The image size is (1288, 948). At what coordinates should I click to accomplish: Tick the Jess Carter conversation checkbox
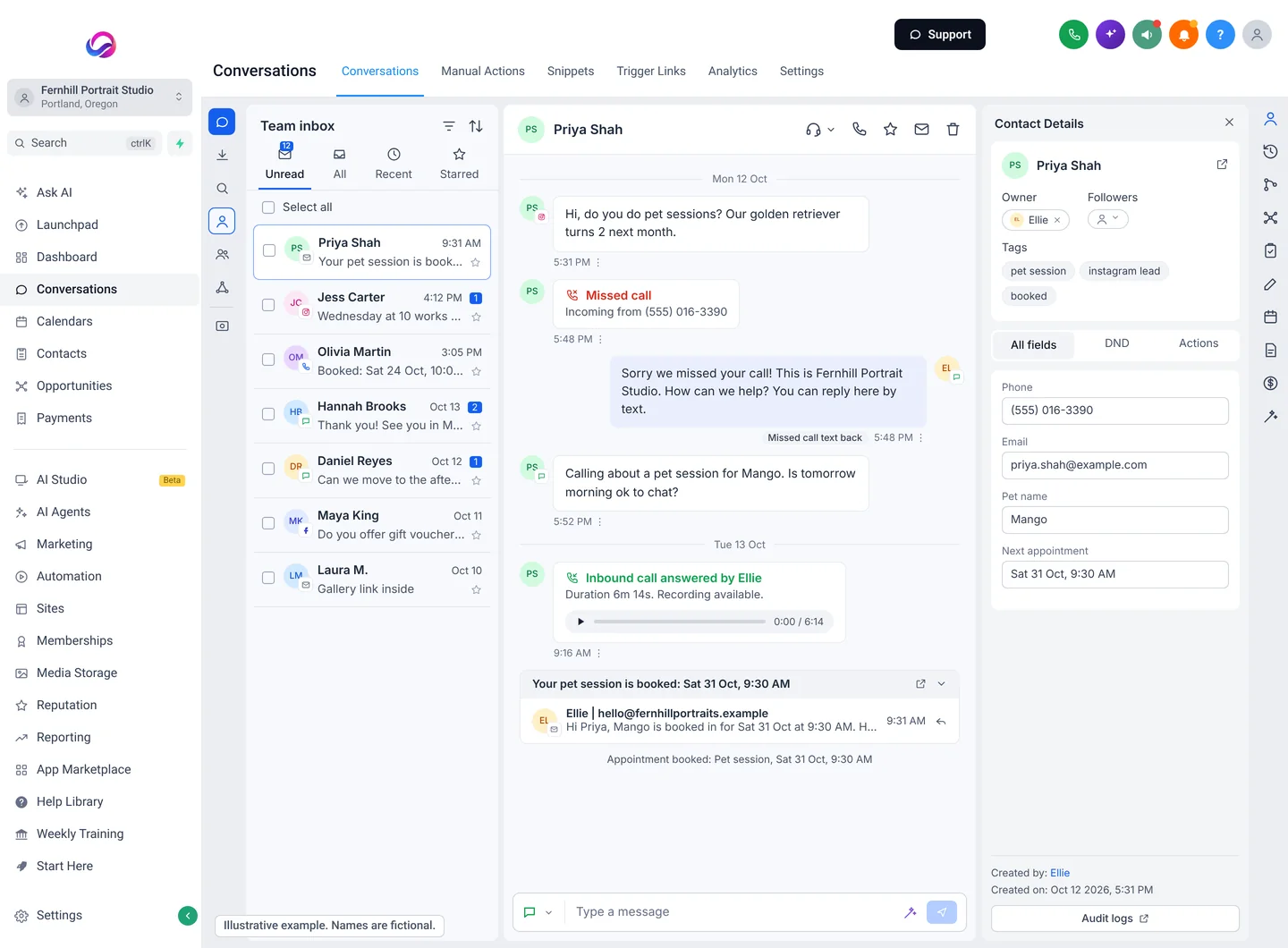pyautogui.click(x=267, y=305)
